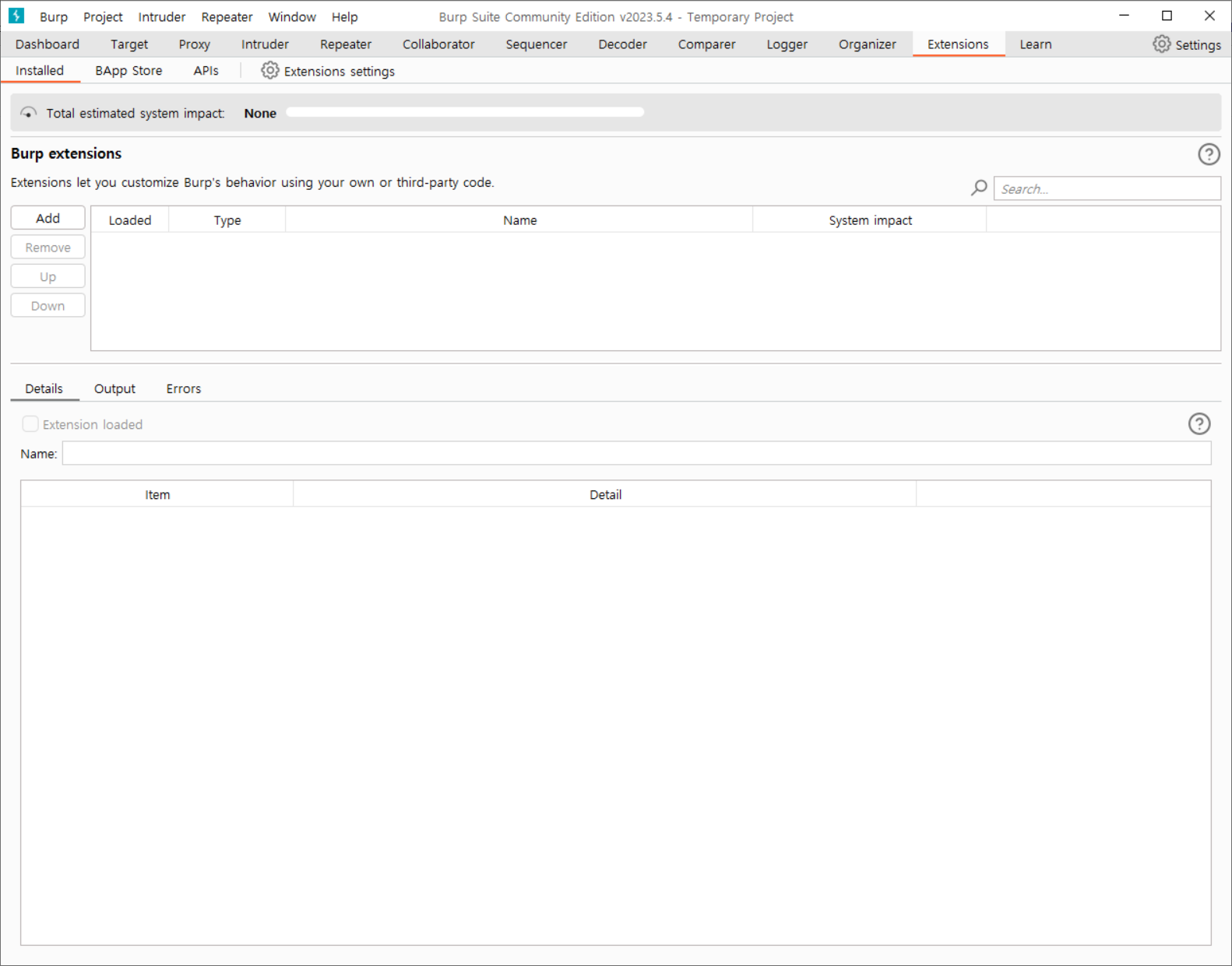Switch to the Repeater tool tab

346,44
